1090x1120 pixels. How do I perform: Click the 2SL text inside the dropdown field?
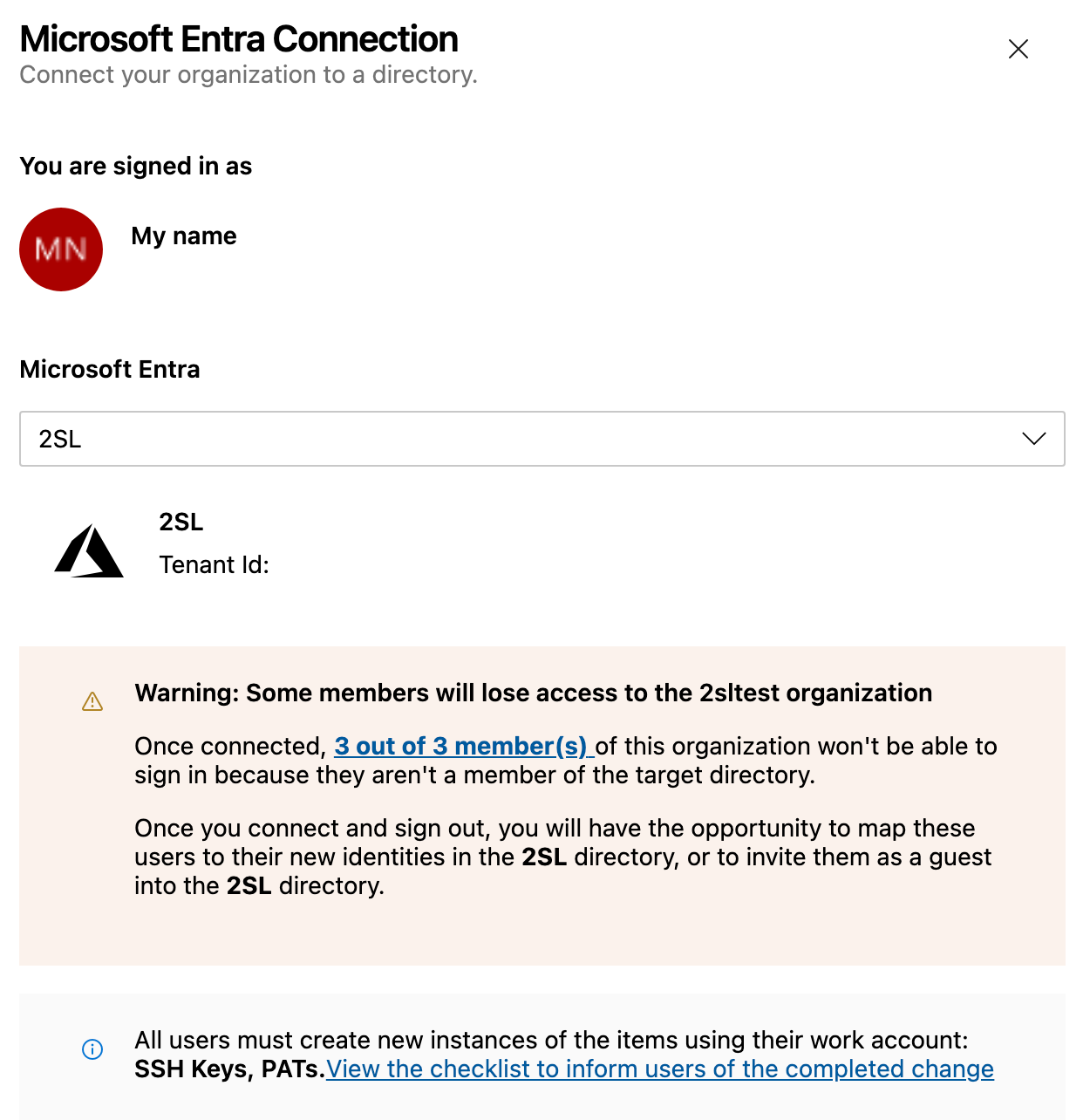pyautogui.click(x=60, y=439)
